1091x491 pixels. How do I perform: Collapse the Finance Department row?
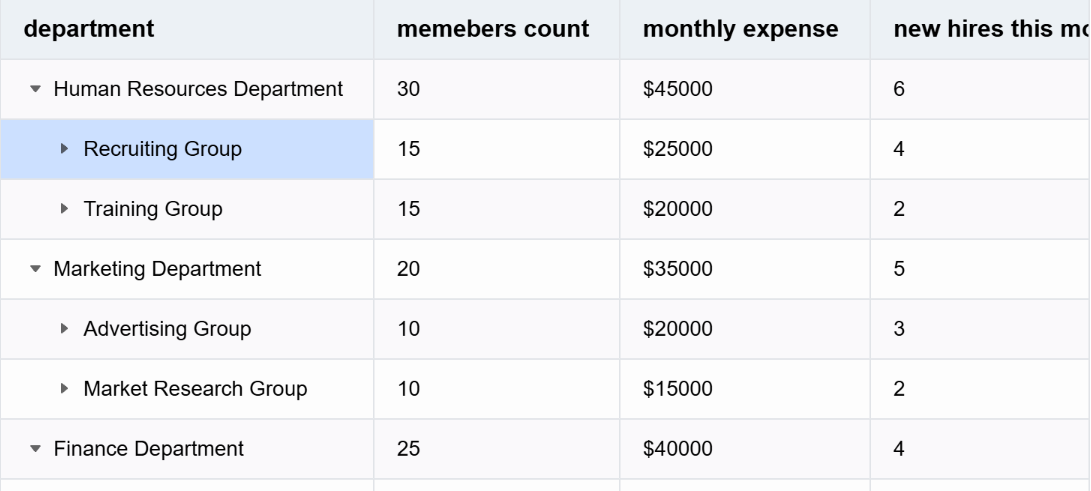(x=37, y=449)
